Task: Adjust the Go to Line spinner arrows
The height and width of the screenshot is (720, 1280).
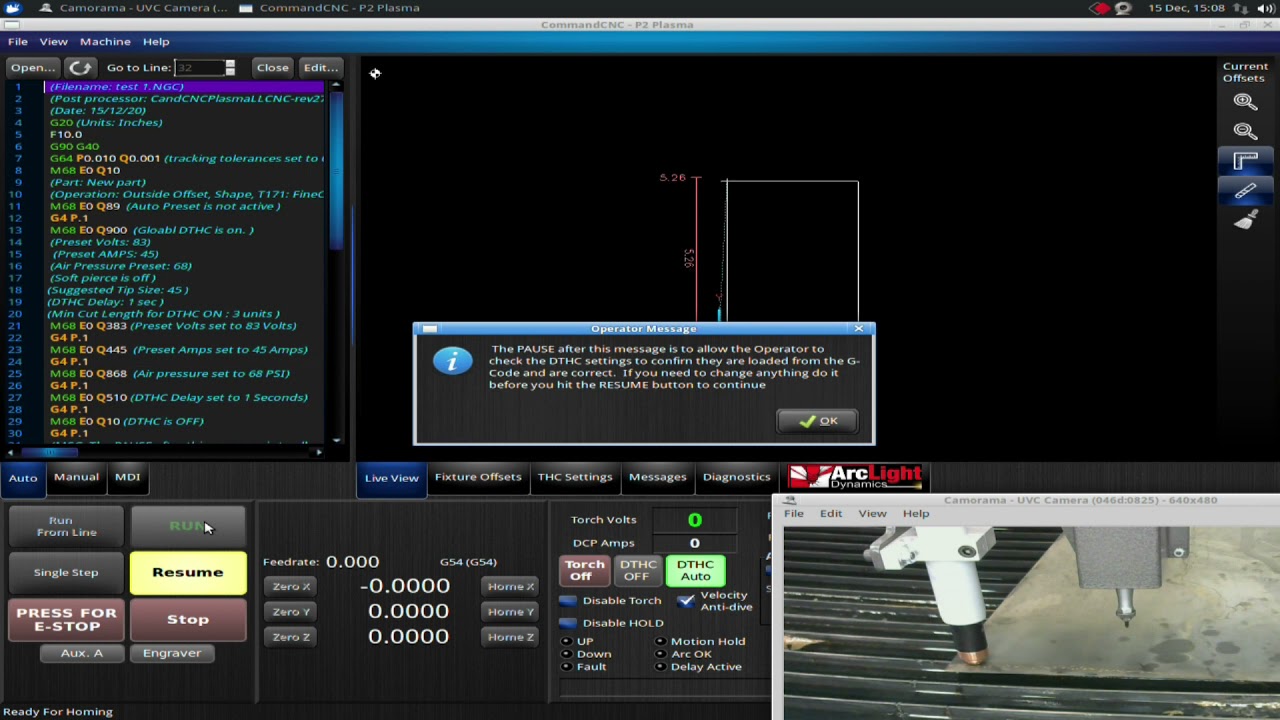Action: (230, 68)
